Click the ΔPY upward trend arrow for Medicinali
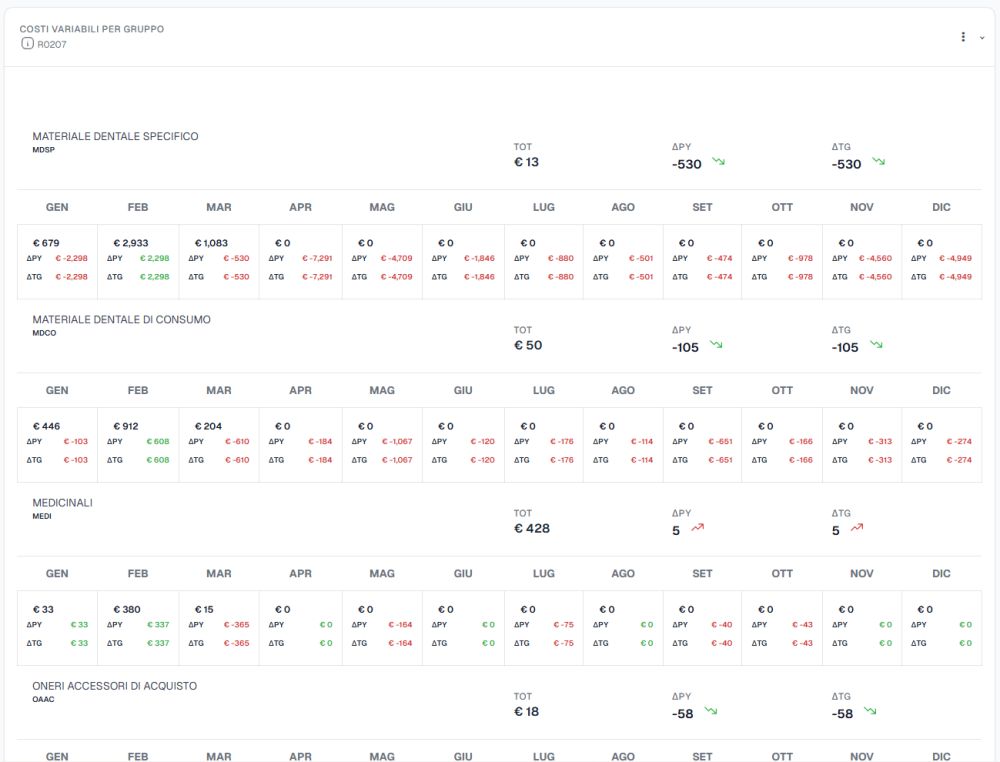This screenshot has width=1000, height=762. 698,527
